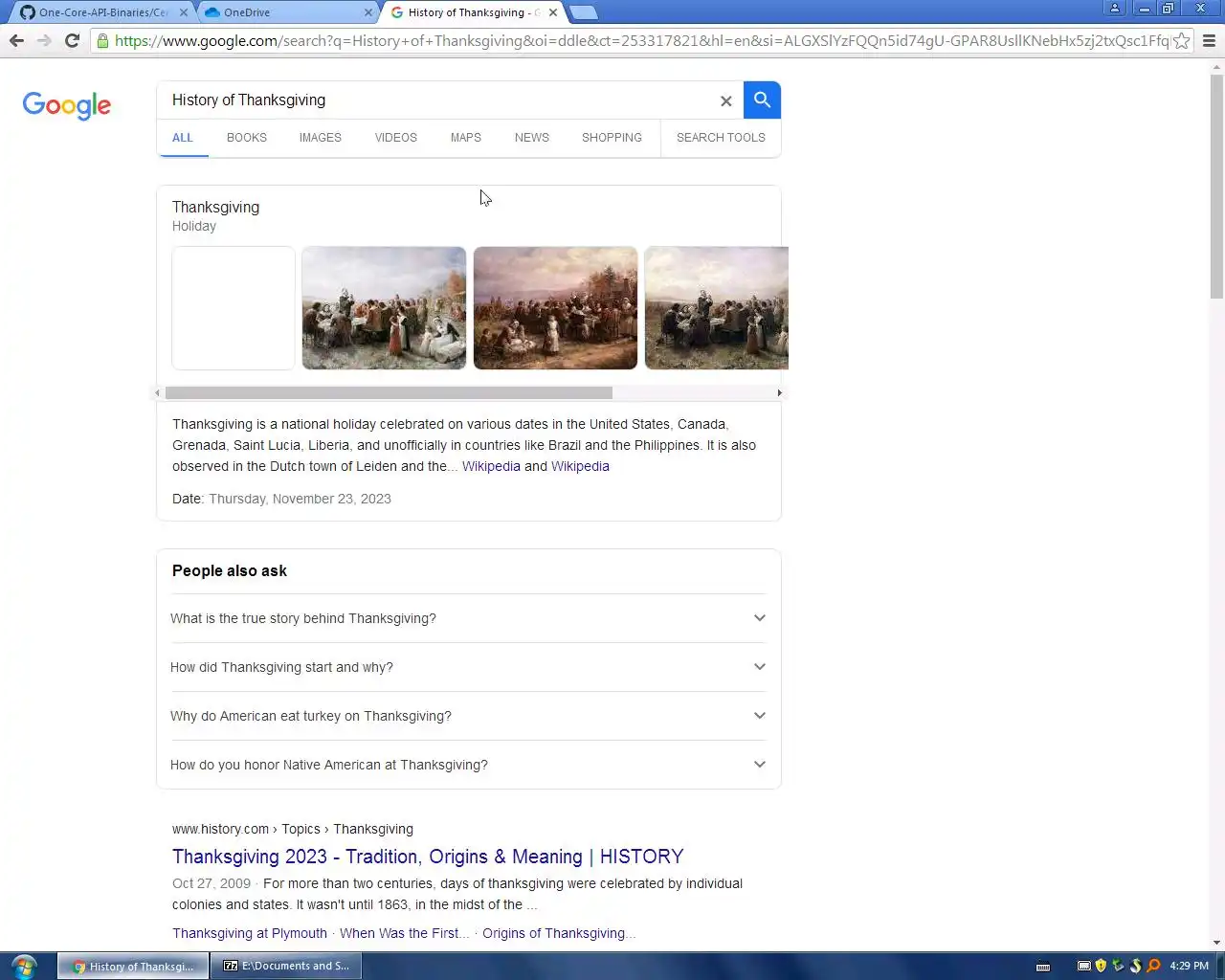Screen dimensions: 1225x980
Task: Open the on-screen keyboard tray icon
Action: pyautogui.click(x=1043, y=967)
